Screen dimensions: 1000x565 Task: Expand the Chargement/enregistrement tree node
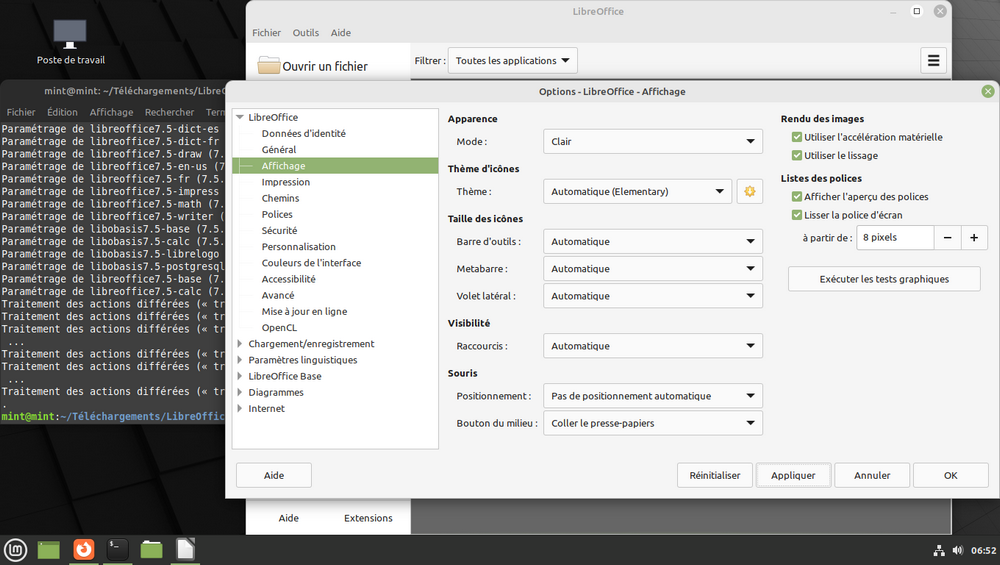pos(240,344)
